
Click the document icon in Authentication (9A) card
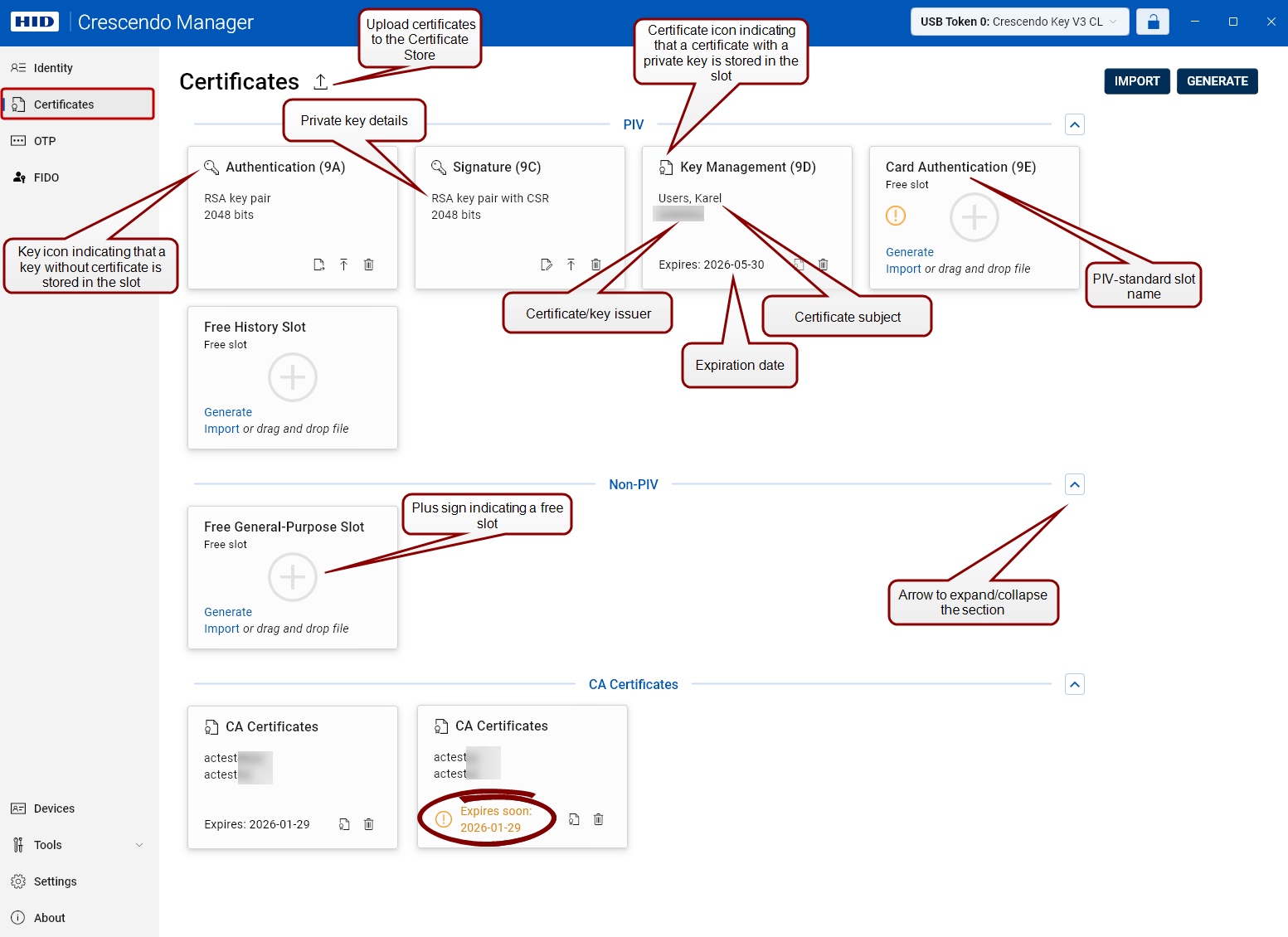click(318, 265)
